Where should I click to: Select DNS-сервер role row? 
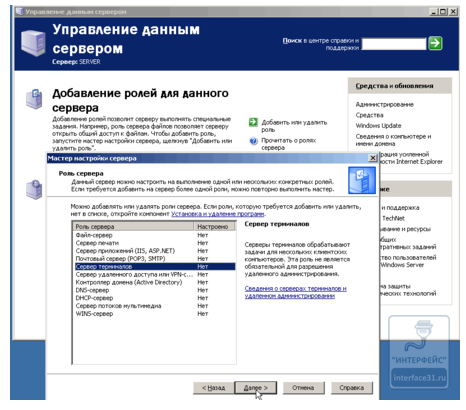(x=155, y=290)
